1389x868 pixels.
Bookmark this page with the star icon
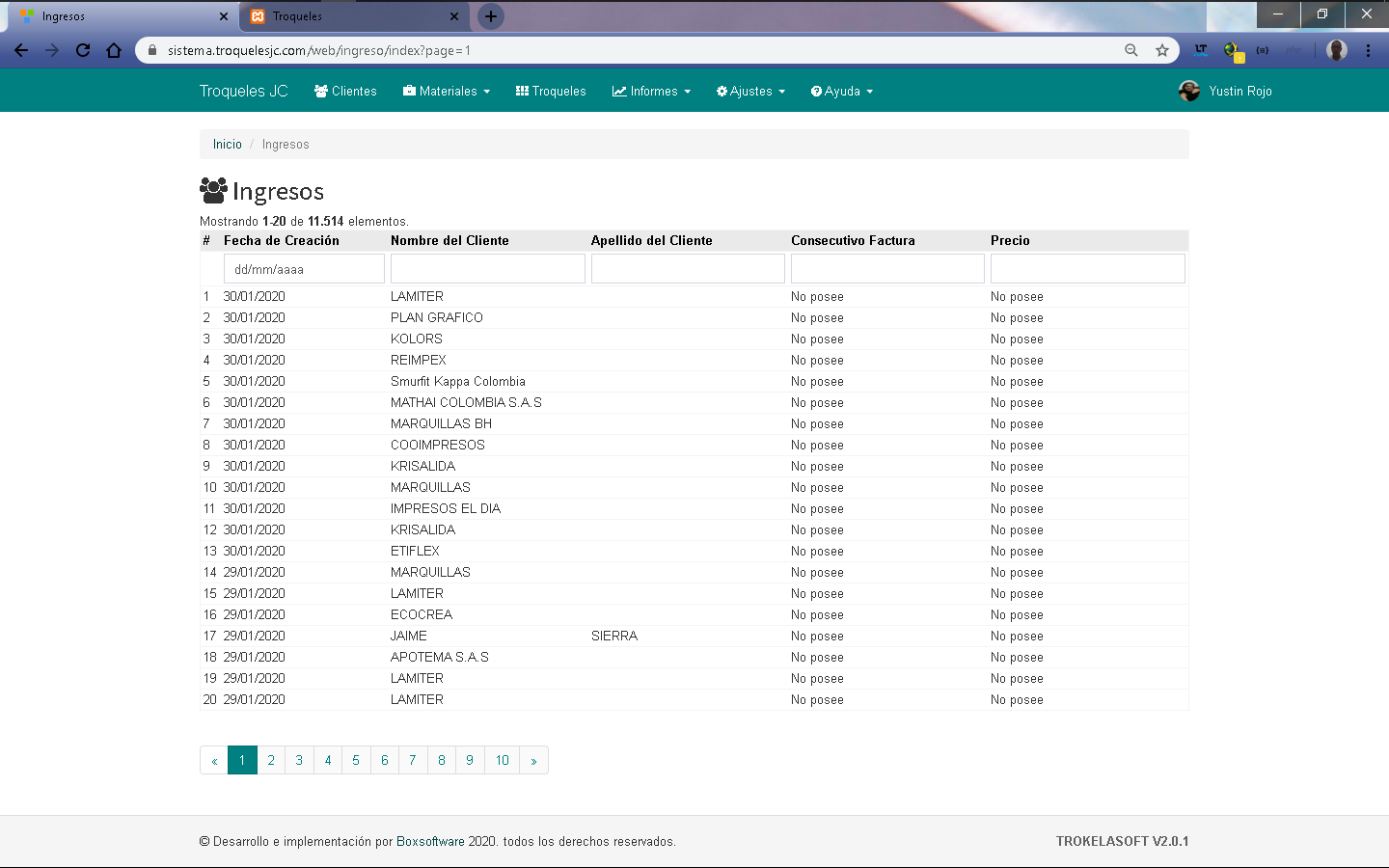pyautogui.click(x=1162, y=50)
